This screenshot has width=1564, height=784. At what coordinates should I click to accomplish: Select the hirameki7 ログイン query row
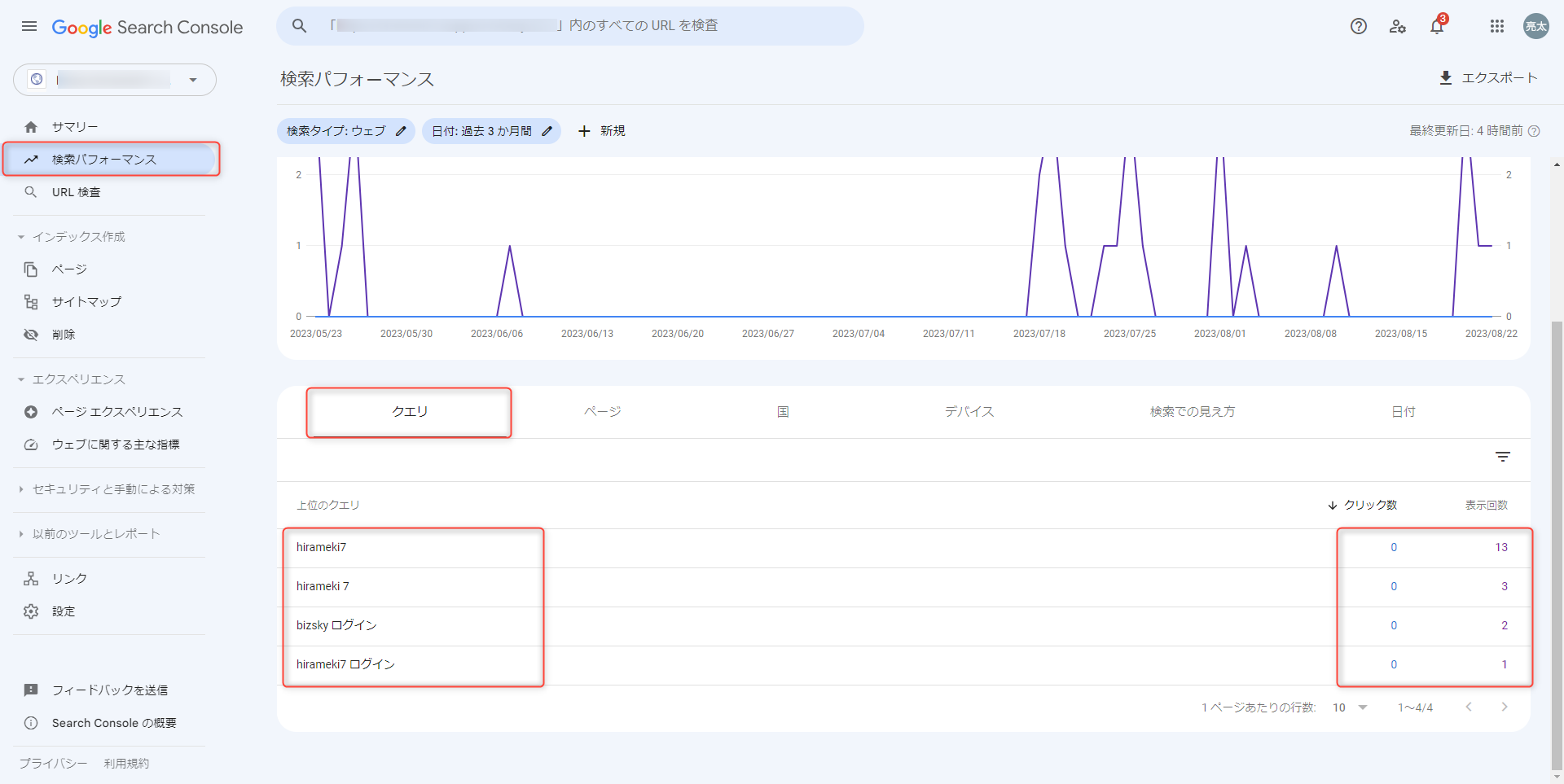click(903, 665)
